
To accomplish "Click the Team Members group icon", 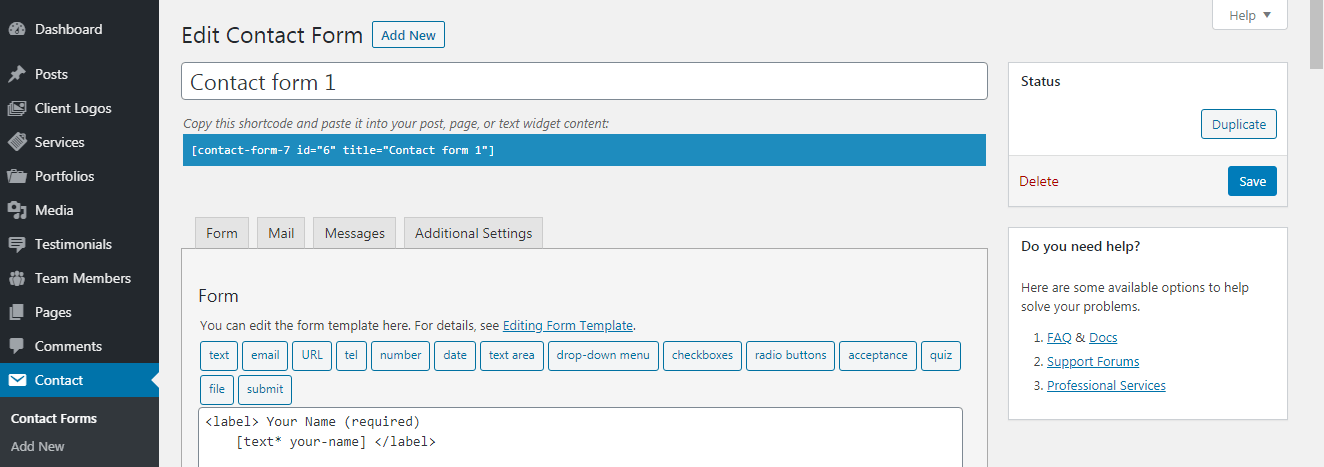I will click(x=17, y=279).
